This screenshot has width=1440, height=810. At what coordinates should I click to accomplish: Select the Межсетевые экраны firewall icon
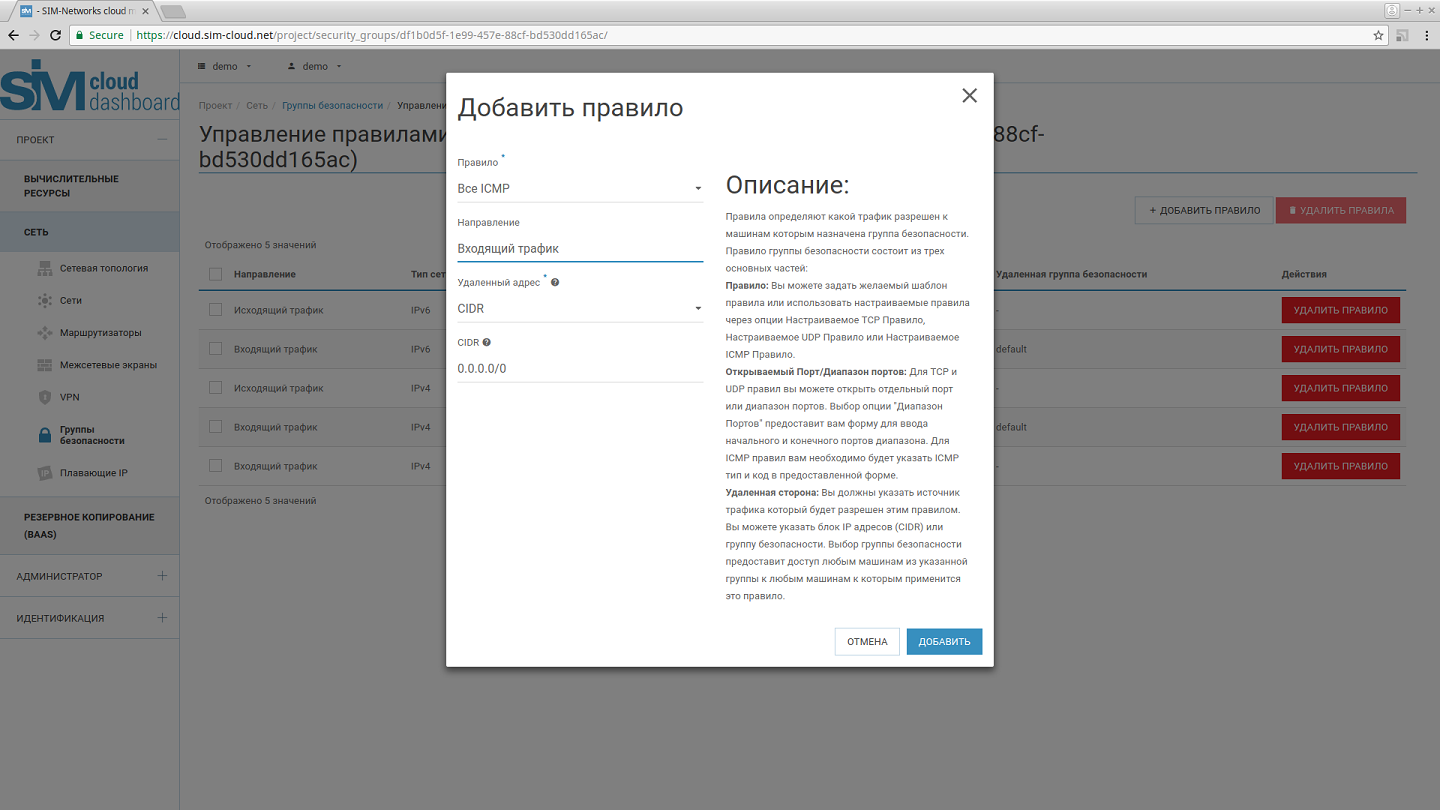click(45, 365)
